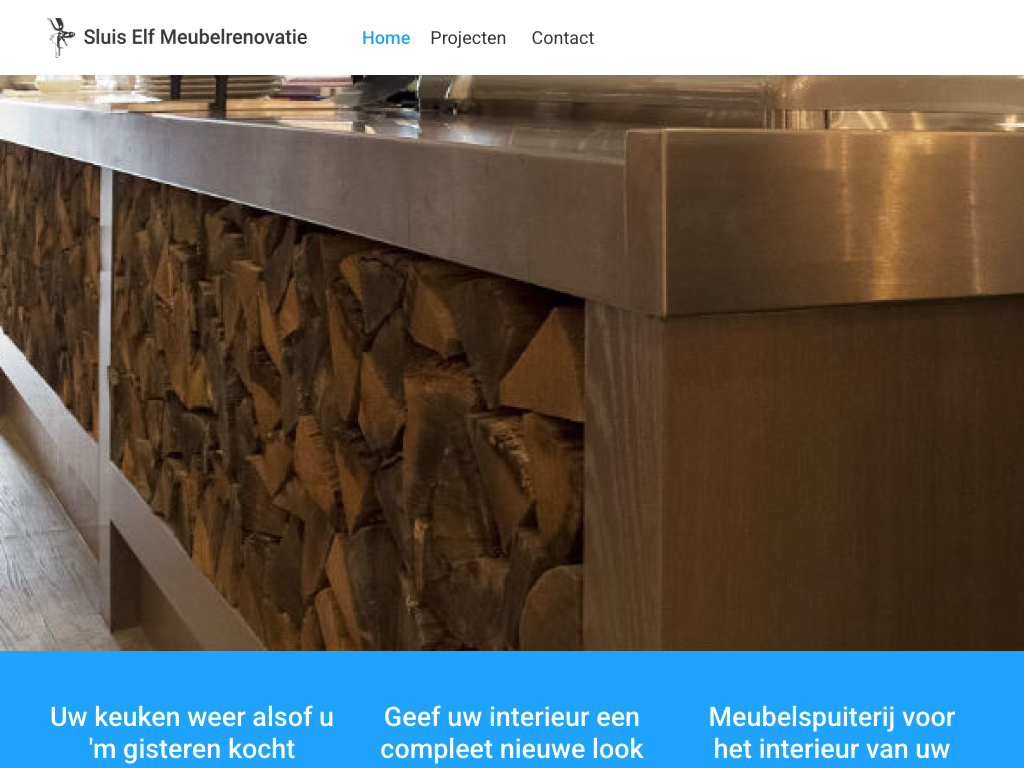Select the 'Meubelspuiterij voor het interieur' heading

[831, 733]
